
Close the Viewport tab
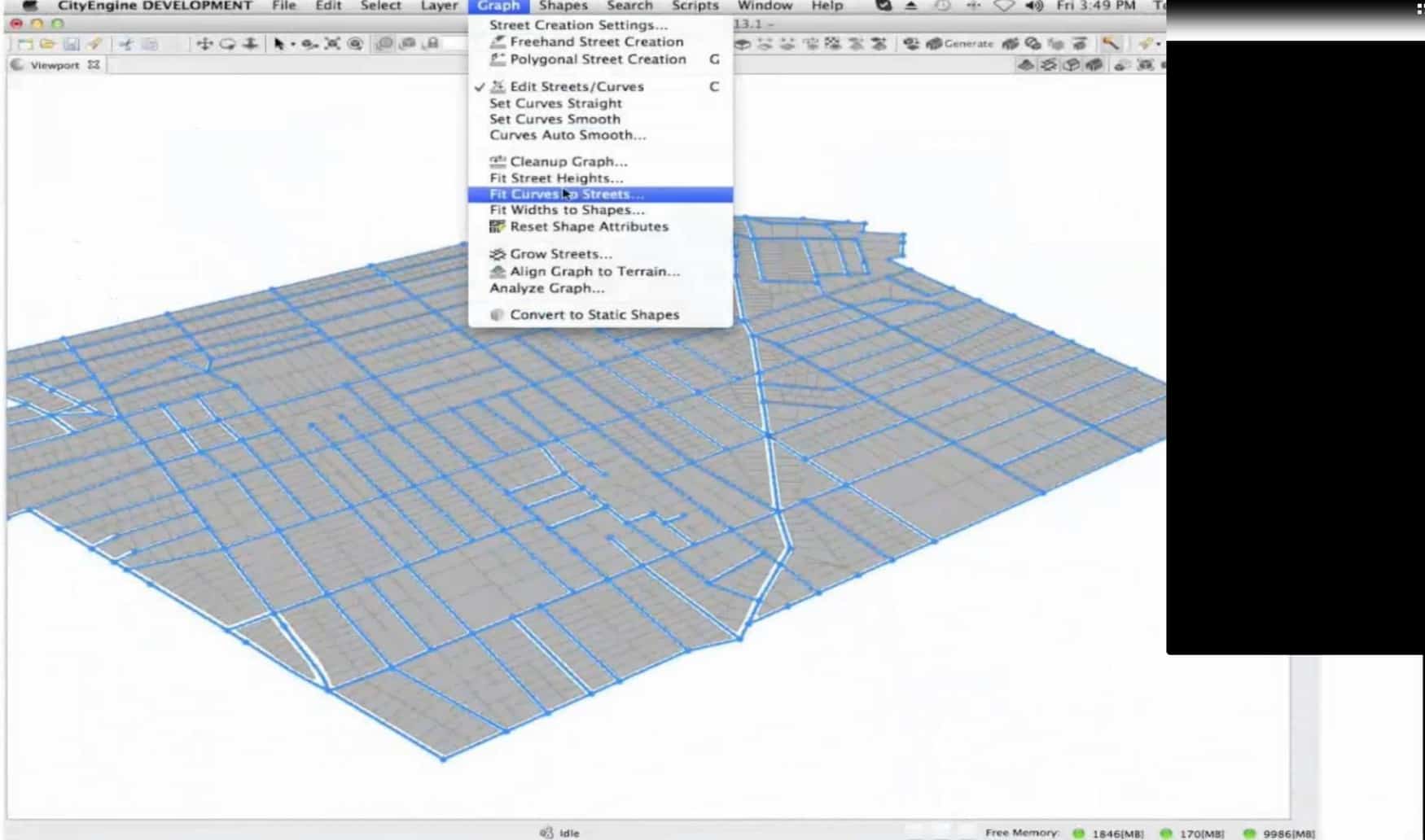coord(94,65)
